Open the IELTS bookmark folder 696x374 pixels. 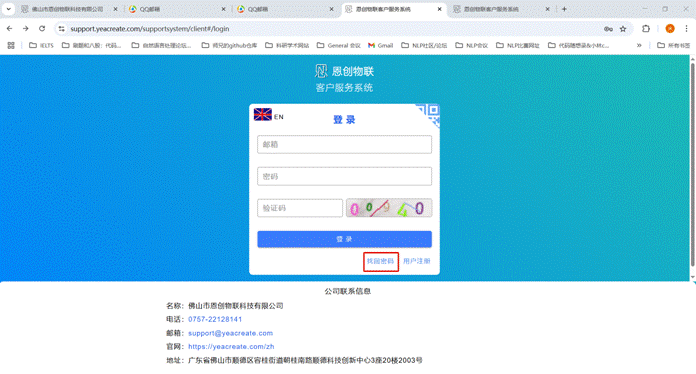41,45
